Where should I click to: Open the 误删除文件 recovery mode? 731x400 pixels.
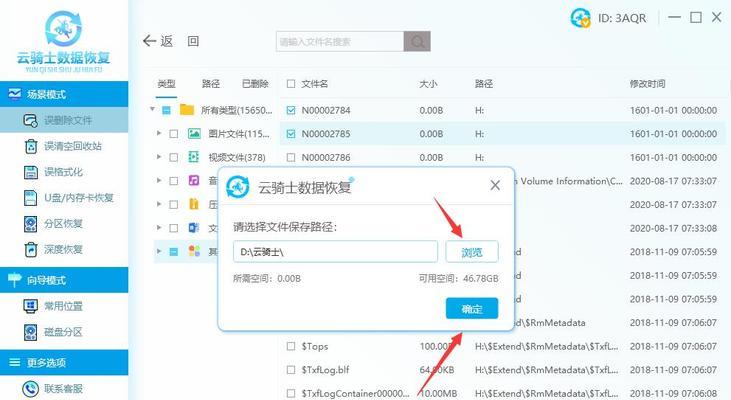[64, 120]
